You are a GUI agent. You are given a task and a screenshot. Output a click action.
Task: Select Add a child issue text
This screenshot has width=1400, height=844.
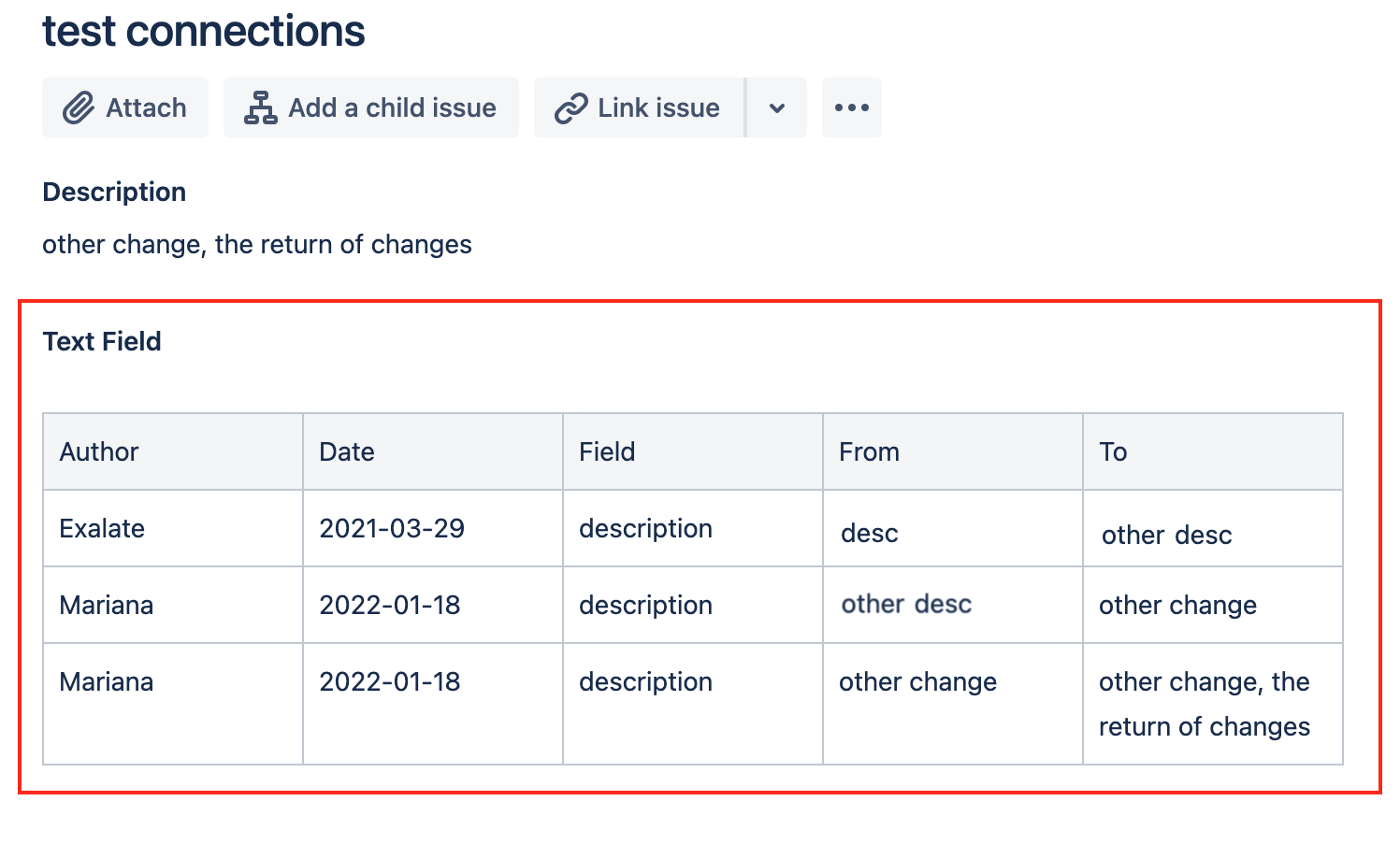click(x=392, y=108)
